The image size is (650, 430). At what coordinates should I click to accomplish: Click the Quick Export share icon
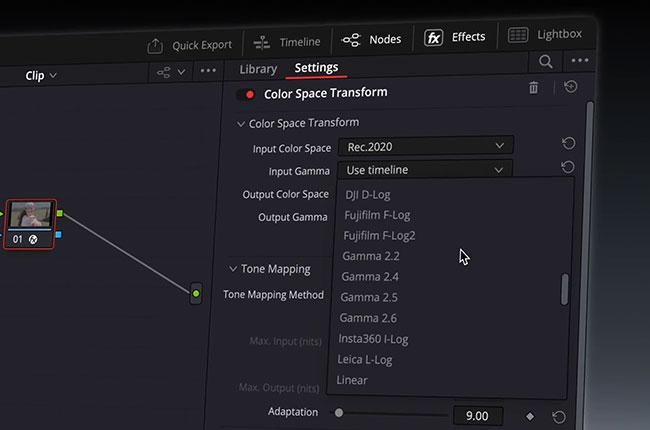click(x=155, y=46)
